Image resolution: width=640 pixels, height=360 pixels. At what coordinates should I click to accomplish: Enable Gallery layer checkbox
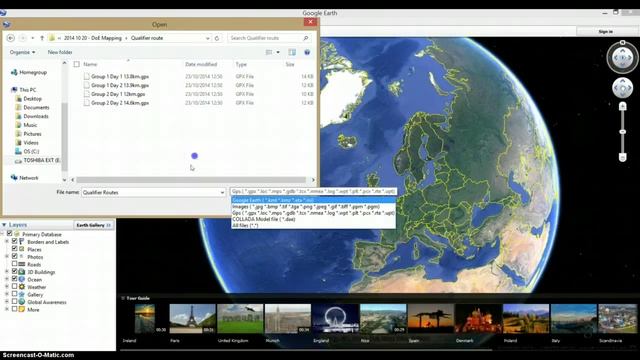(14, 294)
